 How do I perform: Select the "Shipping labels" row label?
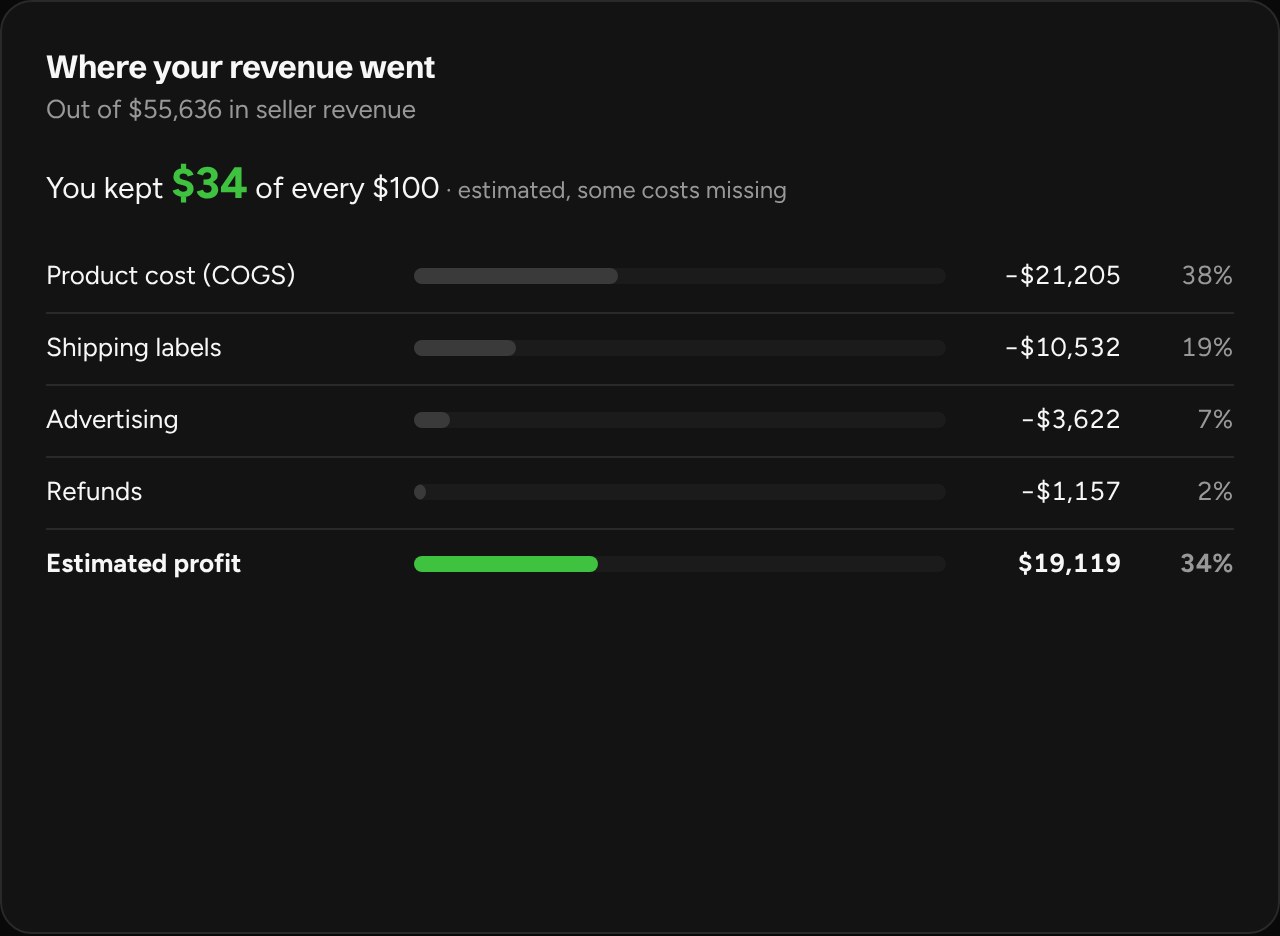tap(134, 348)
